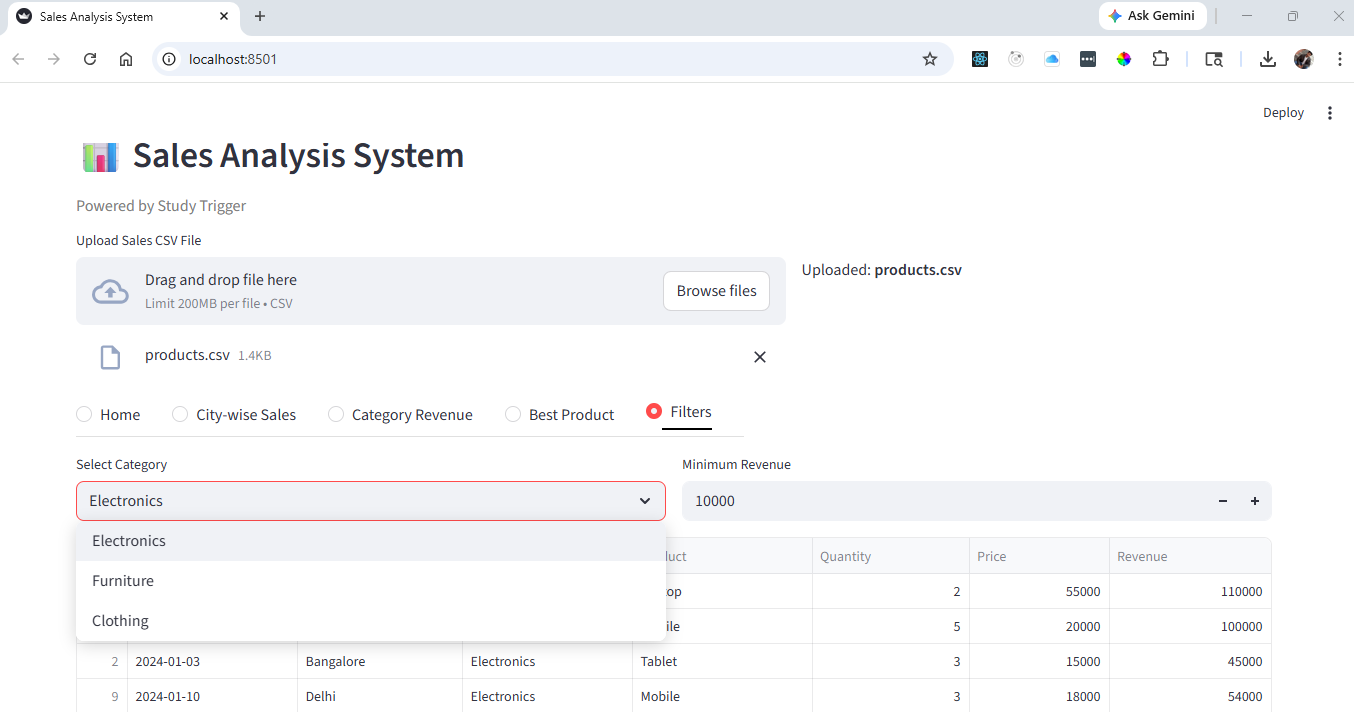Click the Downloads icon in the toolbar
Viewport: 1354px width, 712px height.
(1267, 59)
